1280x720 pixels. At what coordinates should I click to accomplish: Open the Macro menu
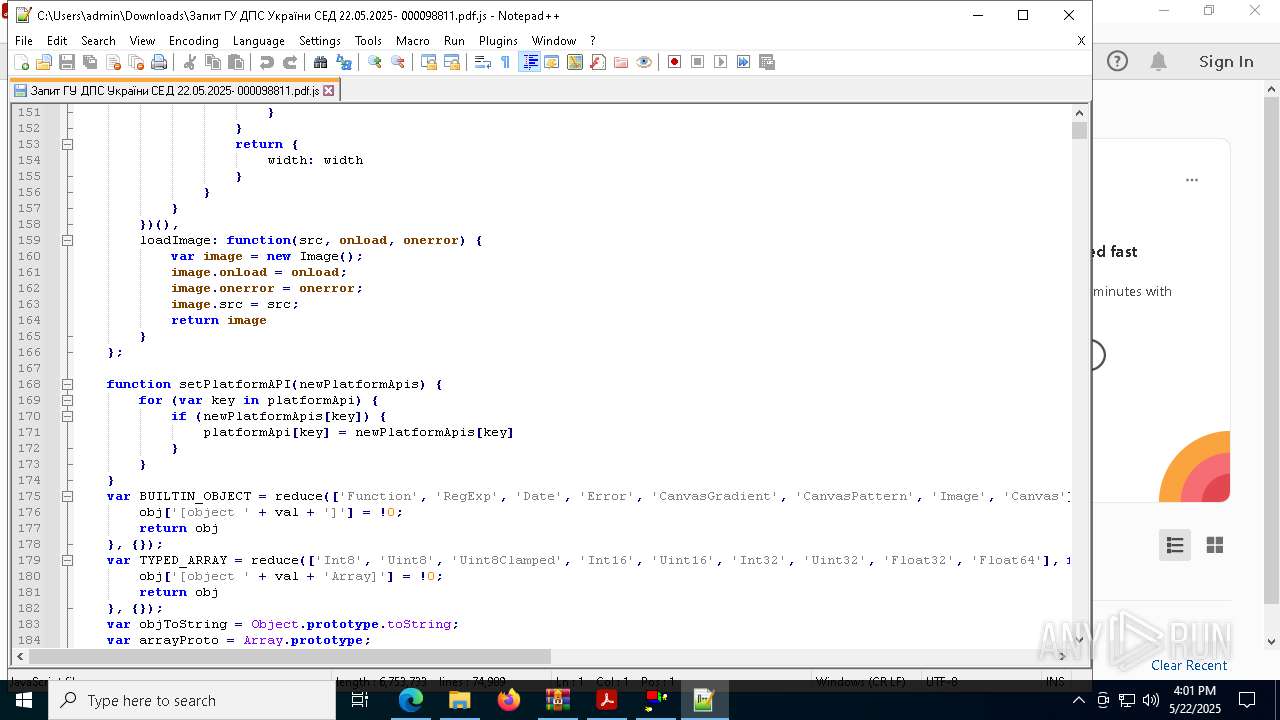(x=412, y=41)
